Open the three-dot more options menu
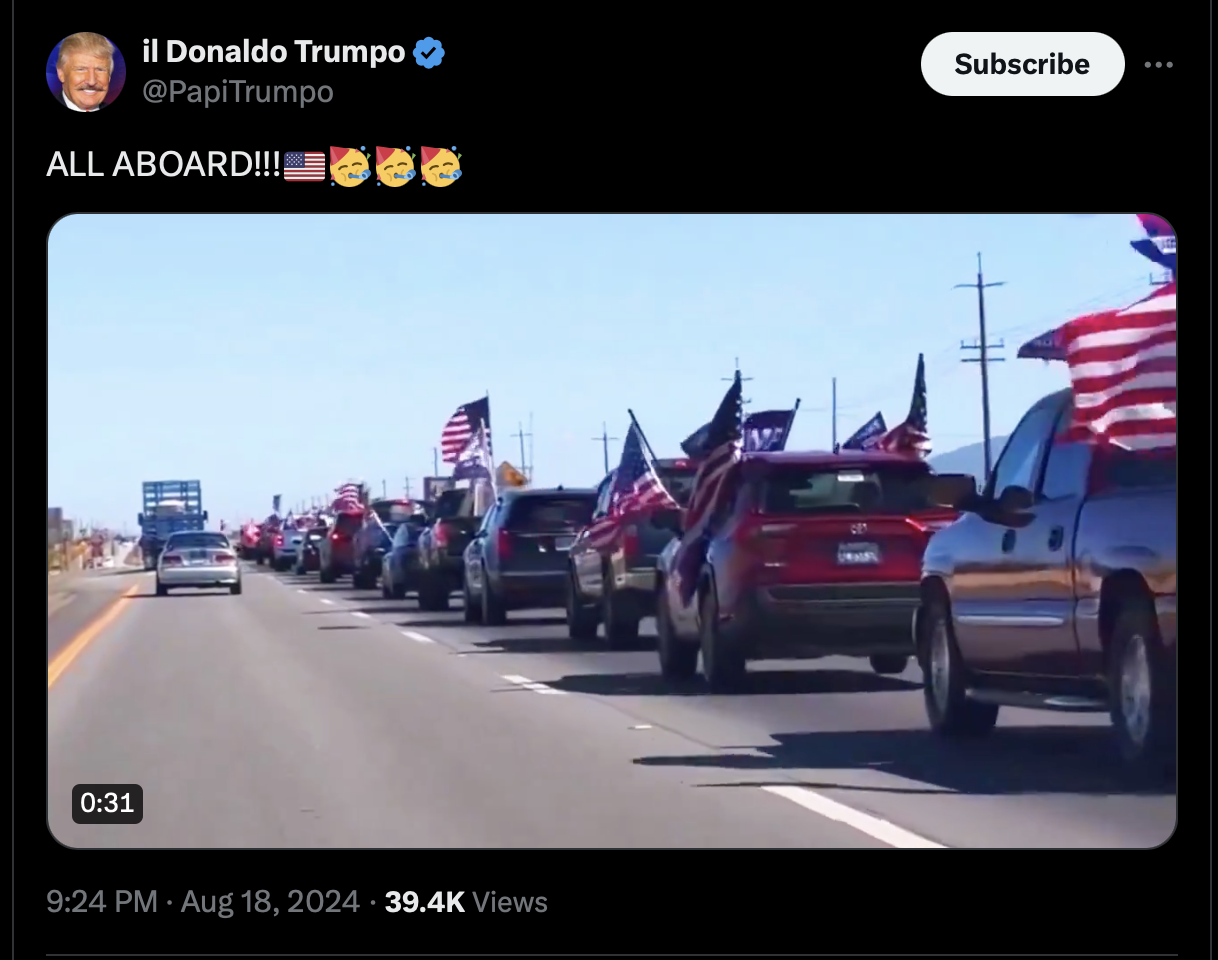This screenshot has height=960, width=1218. tap(1158, 65)
